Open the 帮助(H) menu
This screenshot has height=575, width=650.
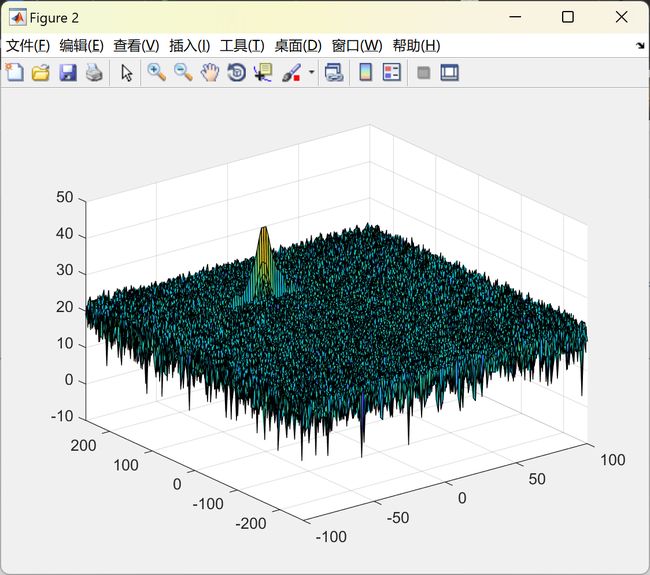pyautogui.click(x=417, y=46)
